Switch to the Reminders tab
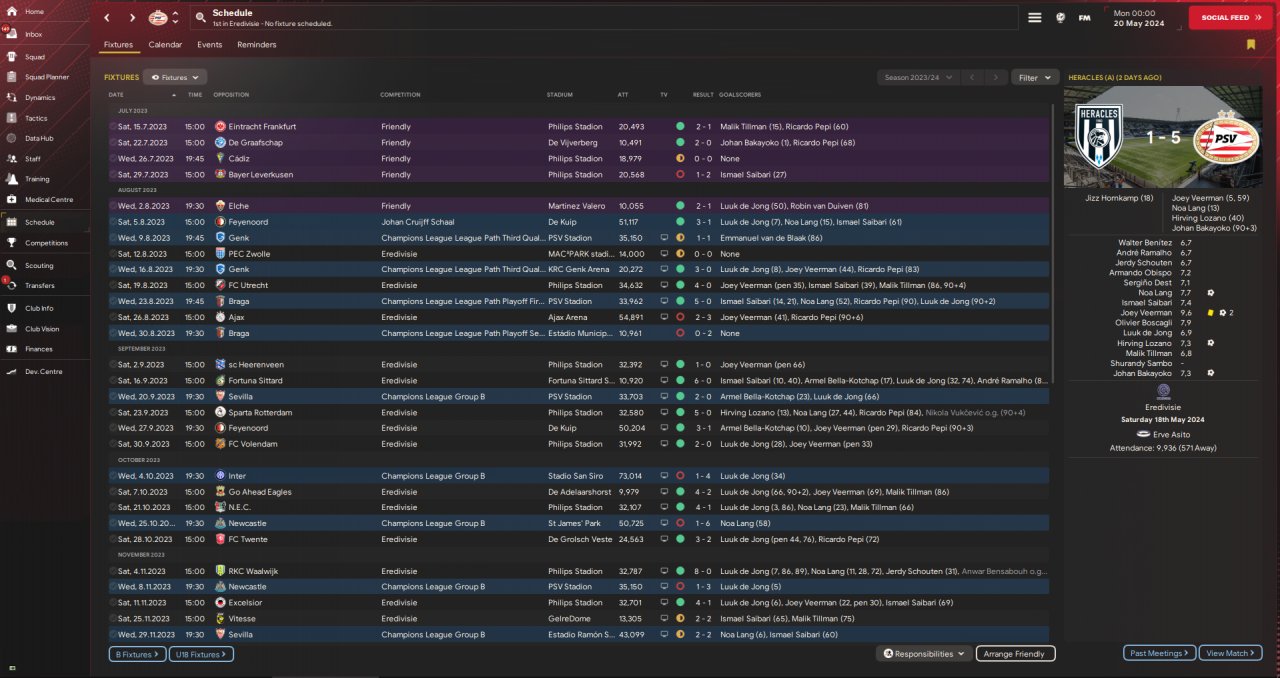The height and width of the screenshot is (678, 1280). point(257,45)
